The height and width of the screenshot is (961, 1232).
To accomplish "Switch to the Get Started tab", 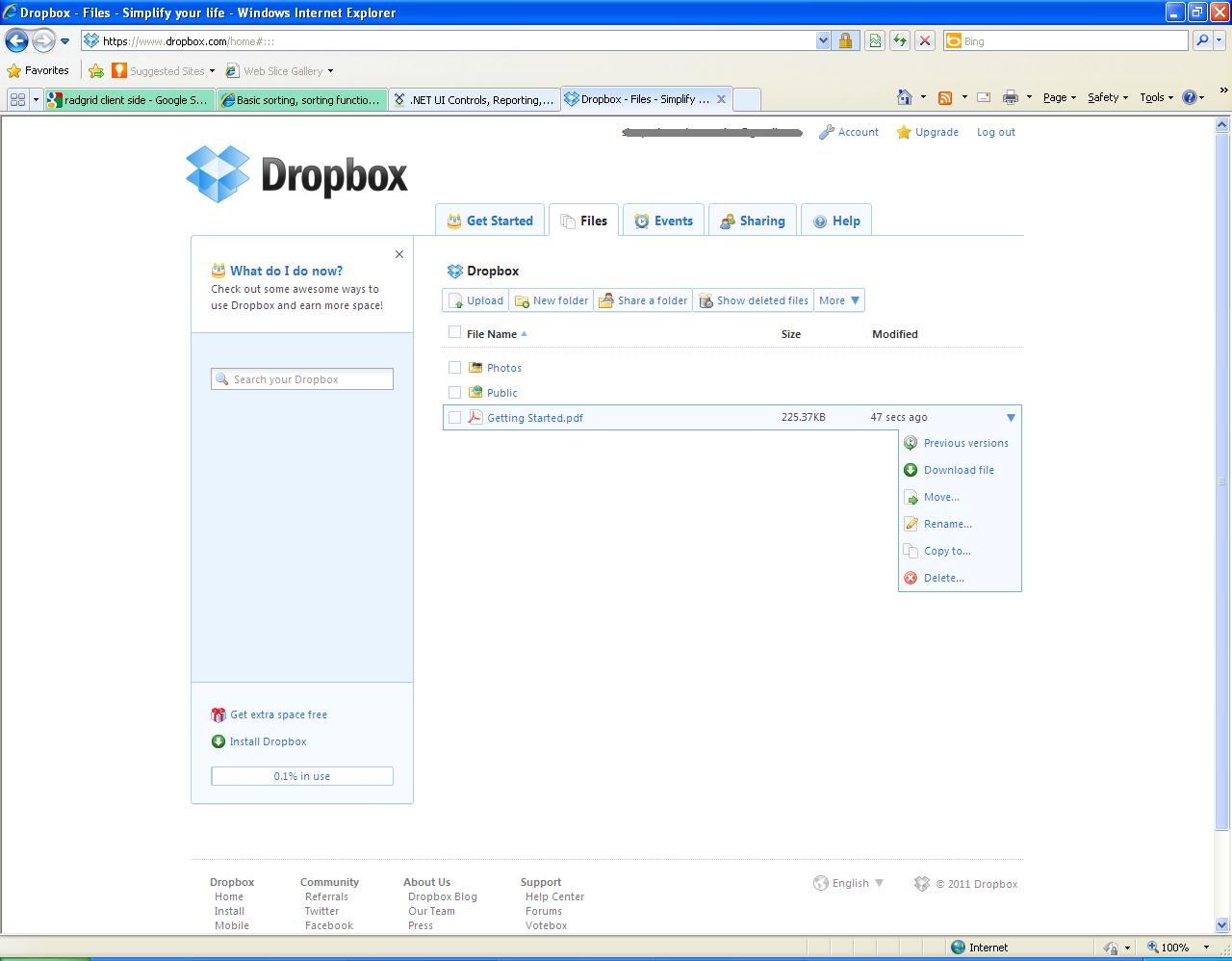I will pyautogui.click(x=490, y=221).
